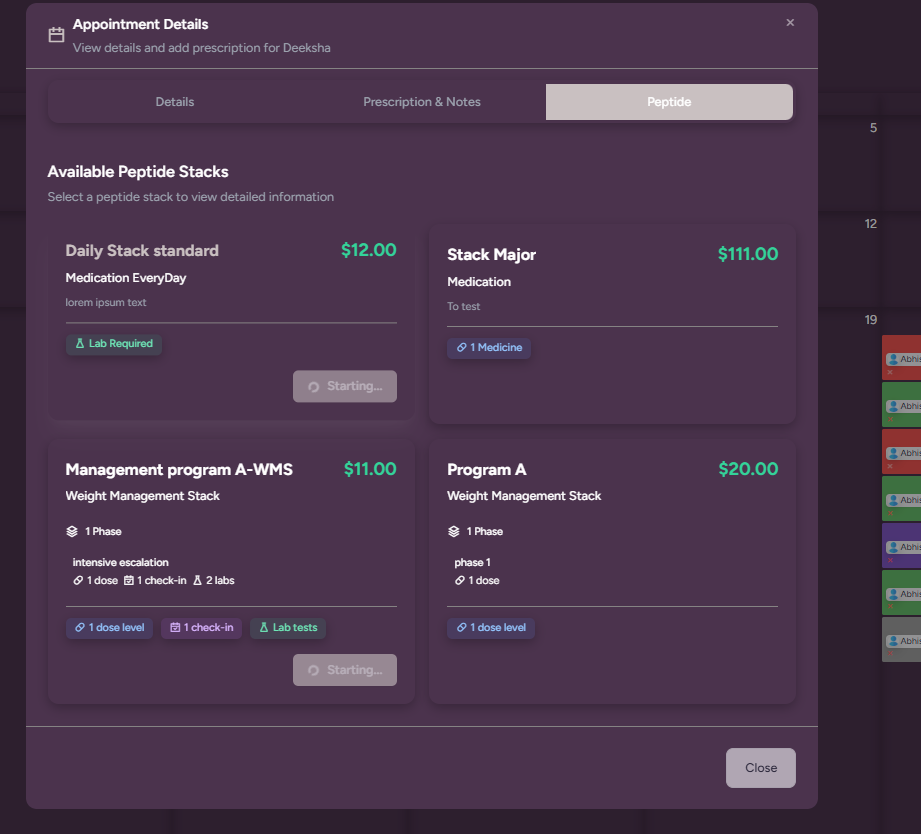Click the spinner icon on Daily Stack's Starting button
The image size is (921, 834).
coord(313,387)
